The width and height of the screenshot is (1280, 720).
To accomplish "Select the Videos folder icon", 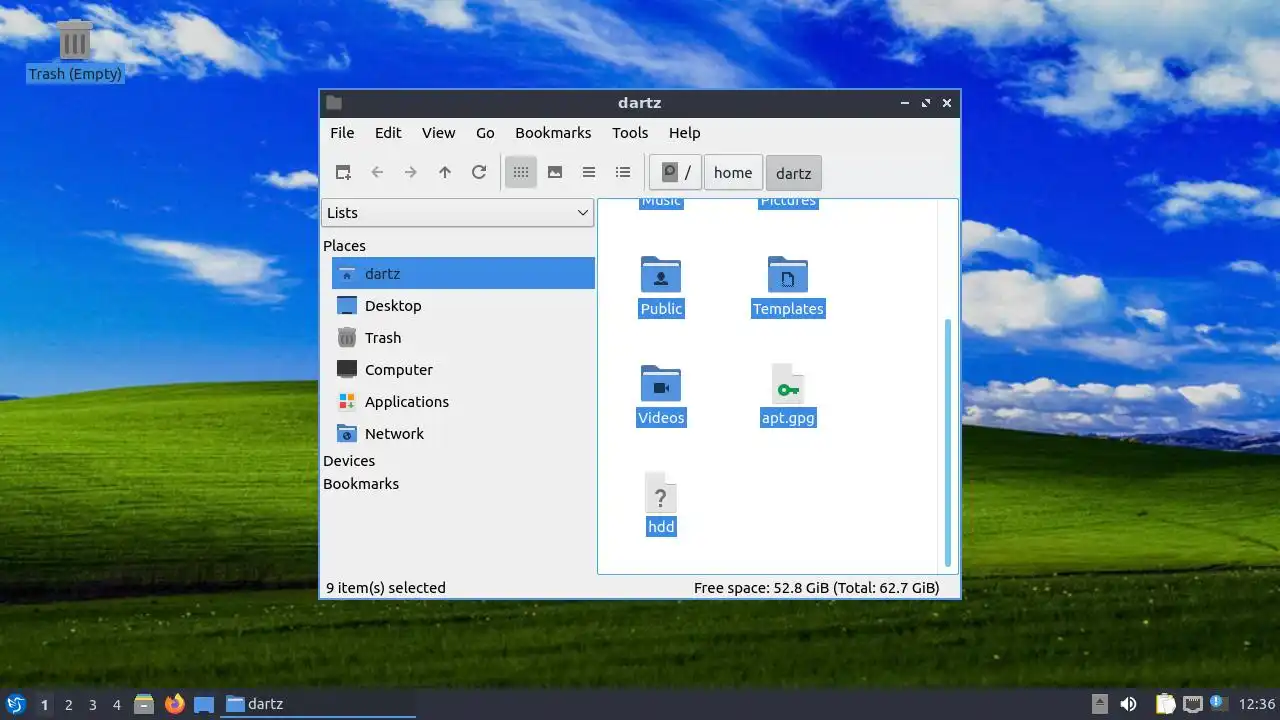I will (x=661, y=383).
